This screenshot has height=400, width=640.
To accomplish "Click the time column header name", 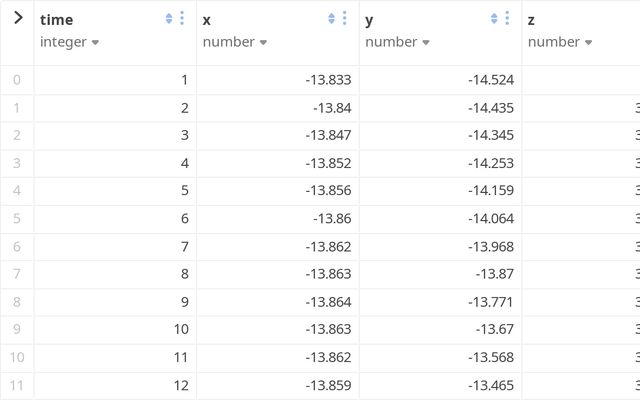I will tap(57, 20).
